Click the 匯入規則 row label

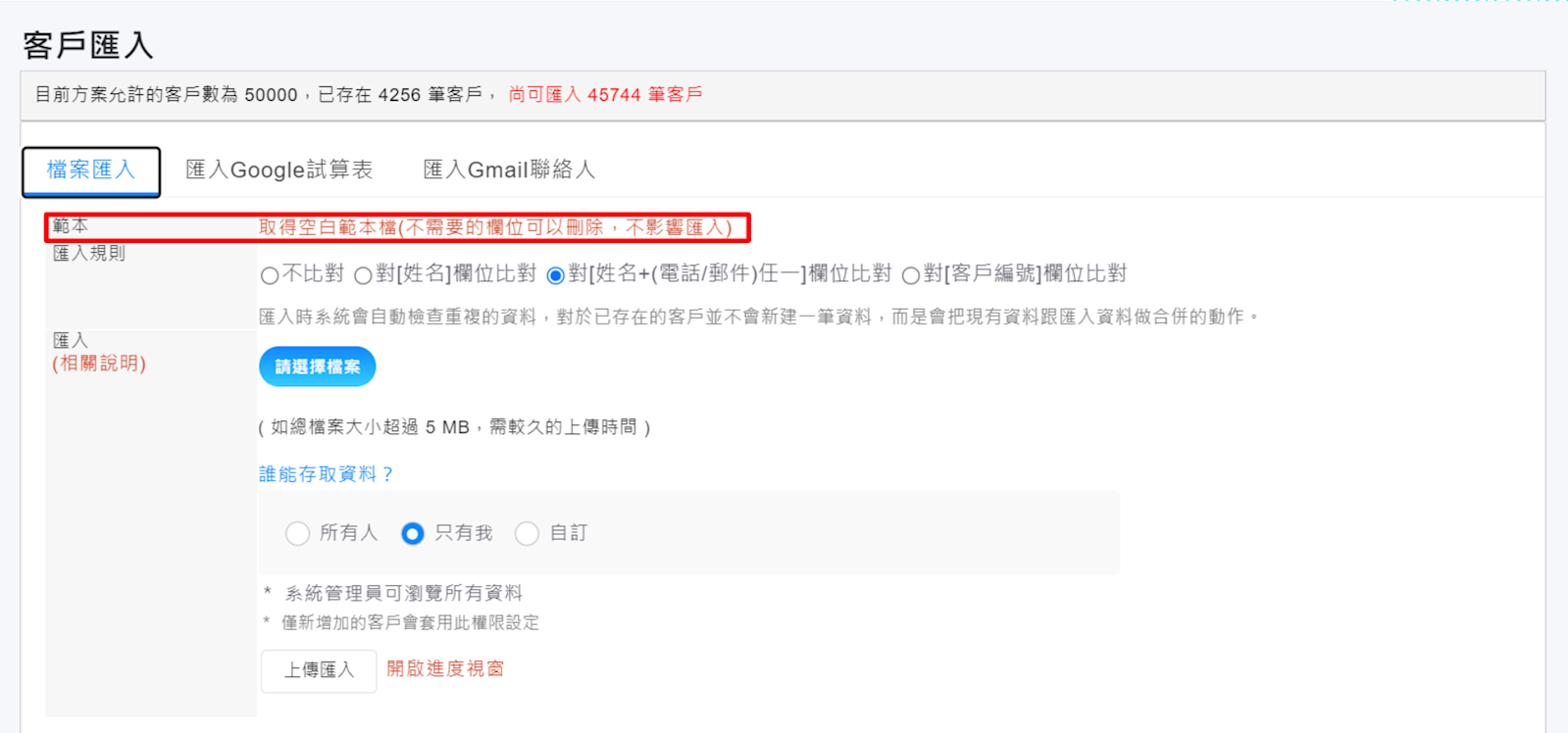pyautogui.click(x=89, y=254)
